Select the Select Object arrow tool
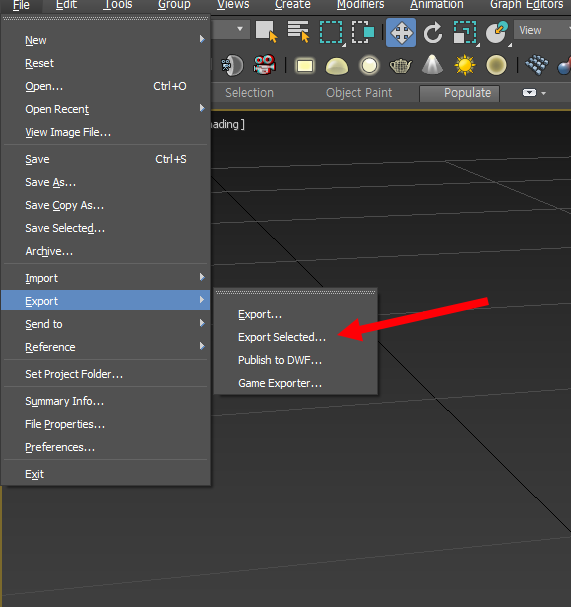This screenshot has height=607, width=571. 267,32
